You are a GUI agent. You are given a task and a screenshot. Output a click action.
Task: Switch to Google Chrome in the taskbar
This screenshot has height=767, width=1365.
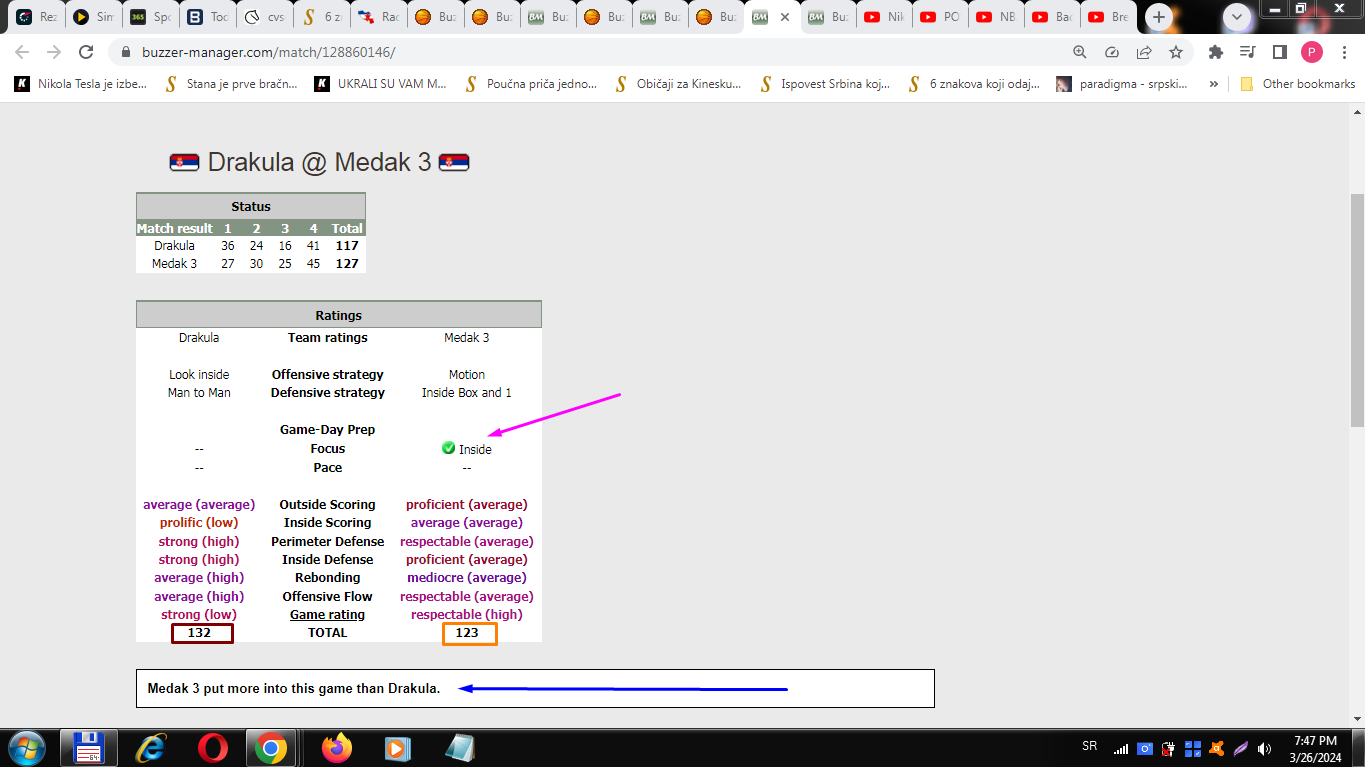(270, 748)
